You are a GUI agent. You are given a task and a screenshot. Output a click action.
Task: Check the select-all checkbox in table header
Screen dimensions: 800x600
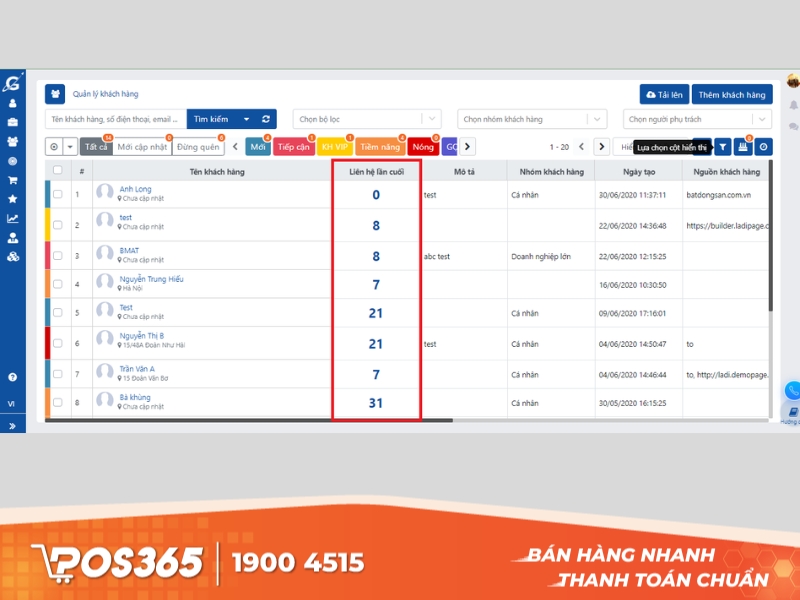point(57,171)
